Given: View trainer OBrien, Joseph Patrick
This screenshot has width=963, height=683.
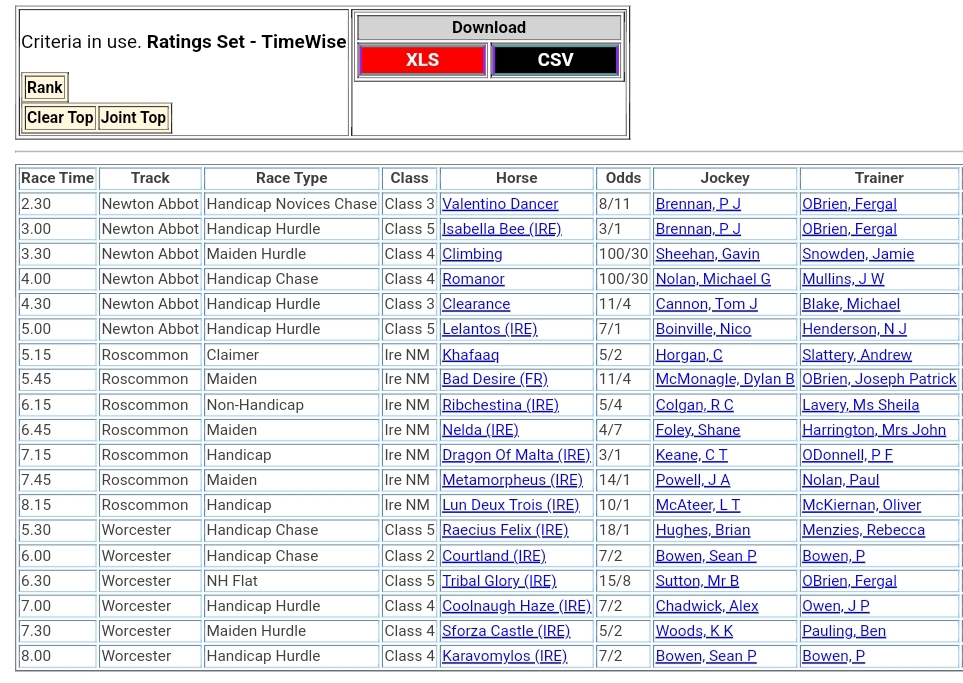Looking at the screenshot, I should pyautogui.click(x=879, y=379).
